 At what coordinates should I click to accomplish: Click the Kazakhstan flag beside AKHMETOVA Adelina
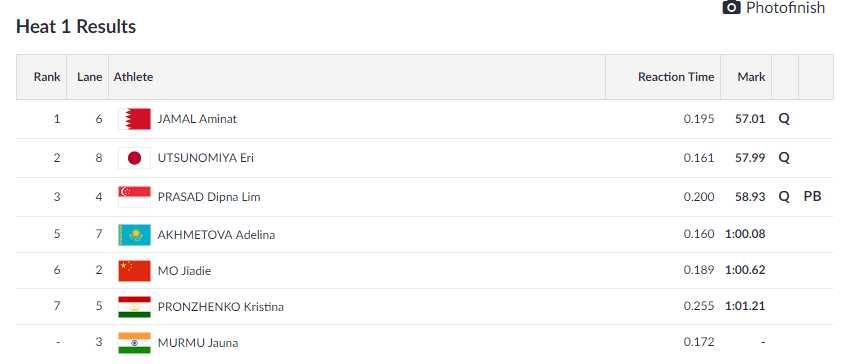point(134,235)
